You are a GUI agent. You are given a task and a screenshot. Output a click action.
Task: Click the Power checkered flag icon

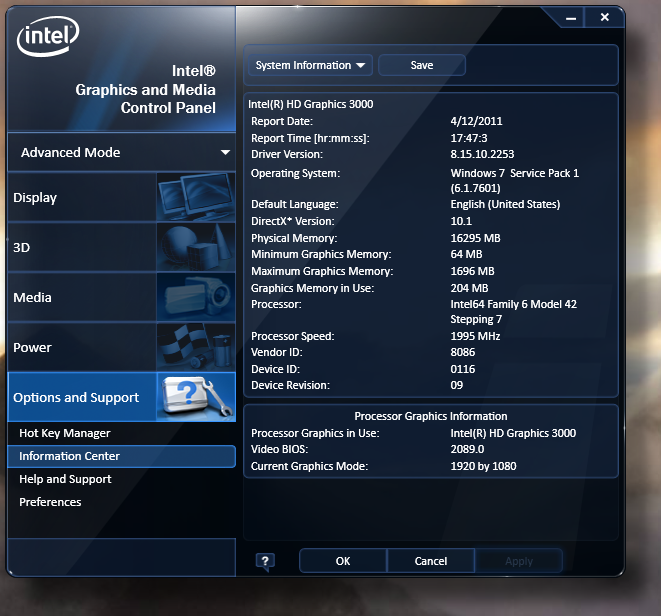pyautogui.click(x=196, y=347)
